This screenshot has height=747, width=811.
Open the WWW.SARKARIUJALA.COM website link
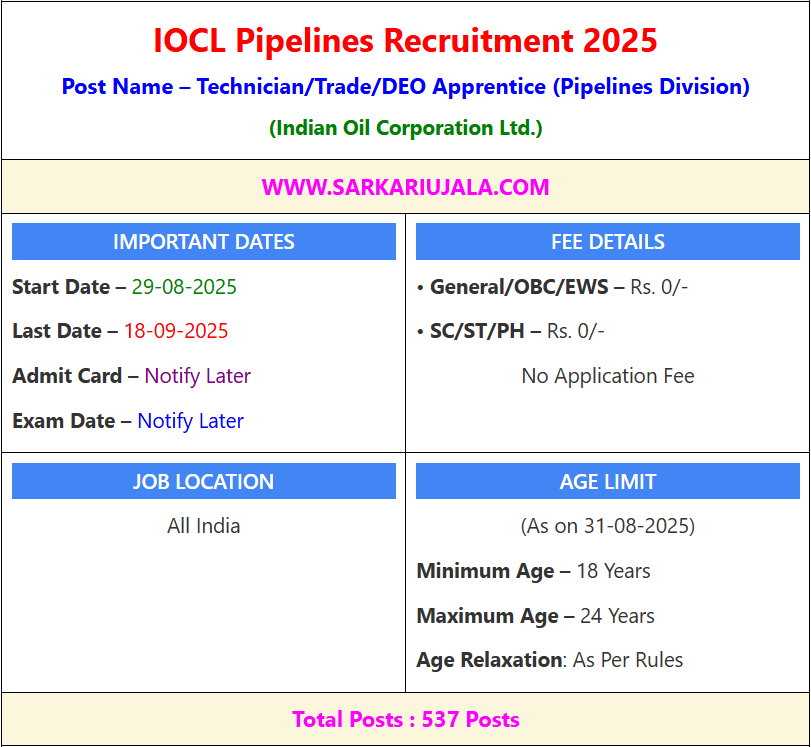coord(405,187)
